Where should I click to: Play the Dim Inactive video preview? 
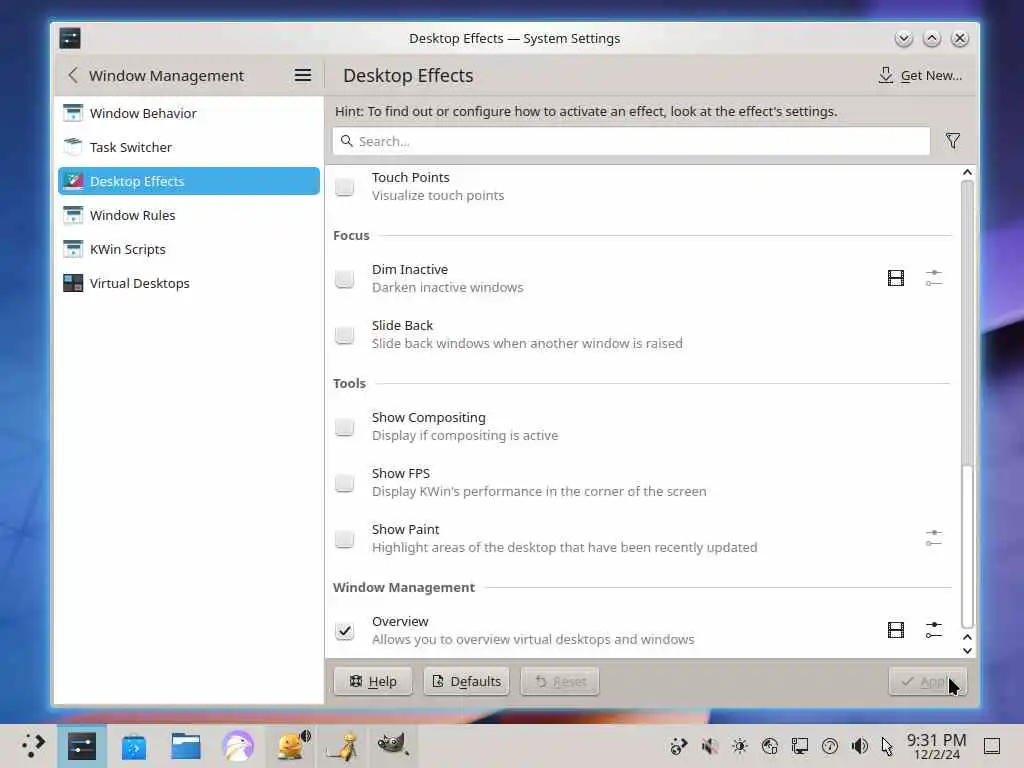(x=895, y=278)
